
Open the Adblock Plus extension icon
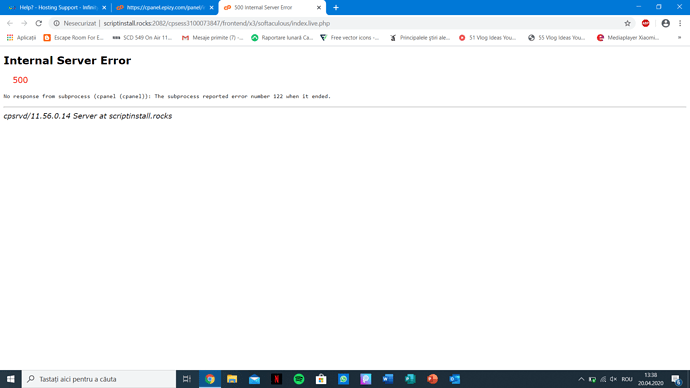click(x=646, y=23)
